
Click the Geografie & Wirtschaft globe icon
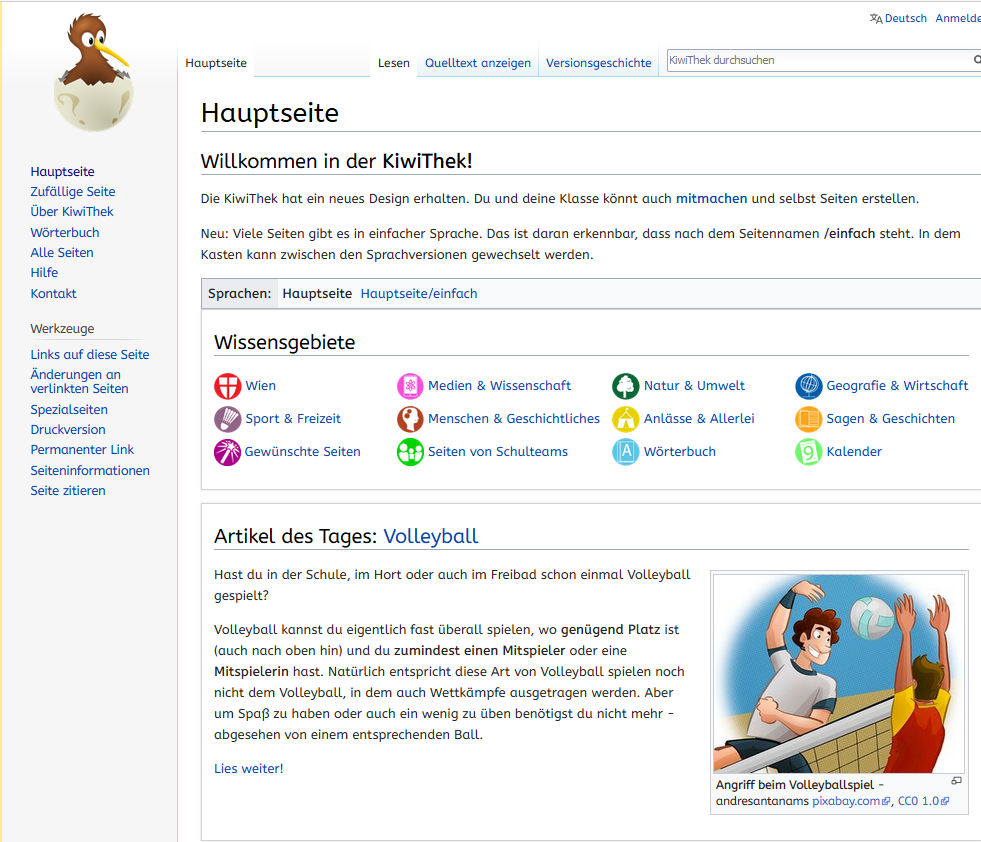(808, 386)
